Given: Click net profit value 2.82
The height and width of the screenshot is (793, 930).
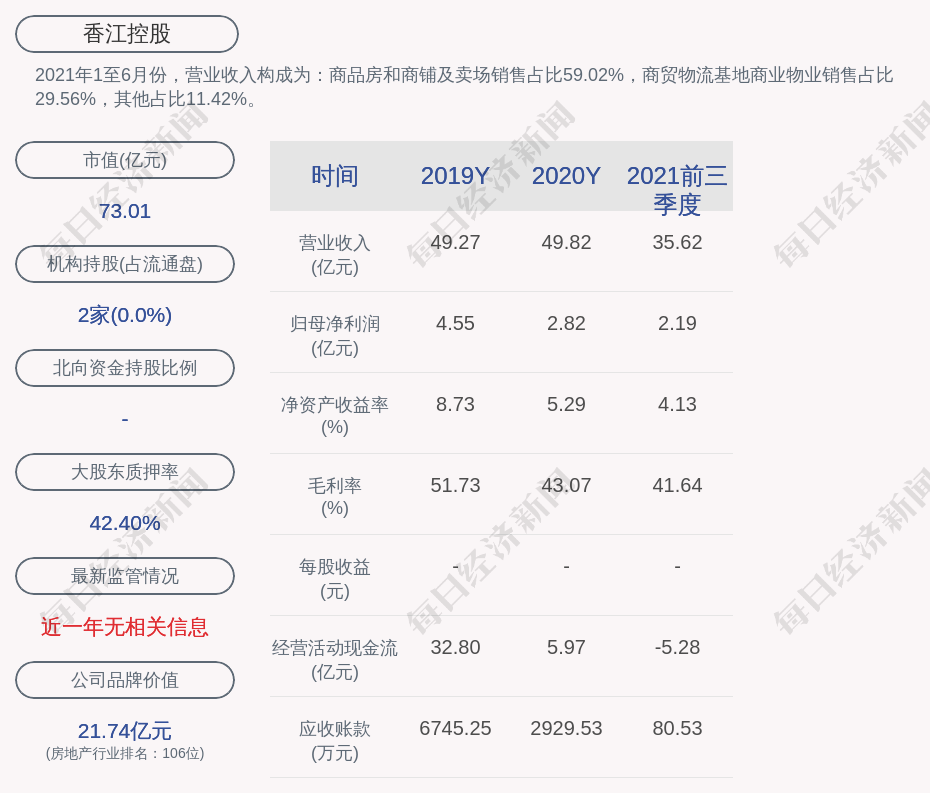Looking at the screenshot, I should (566, 323).
